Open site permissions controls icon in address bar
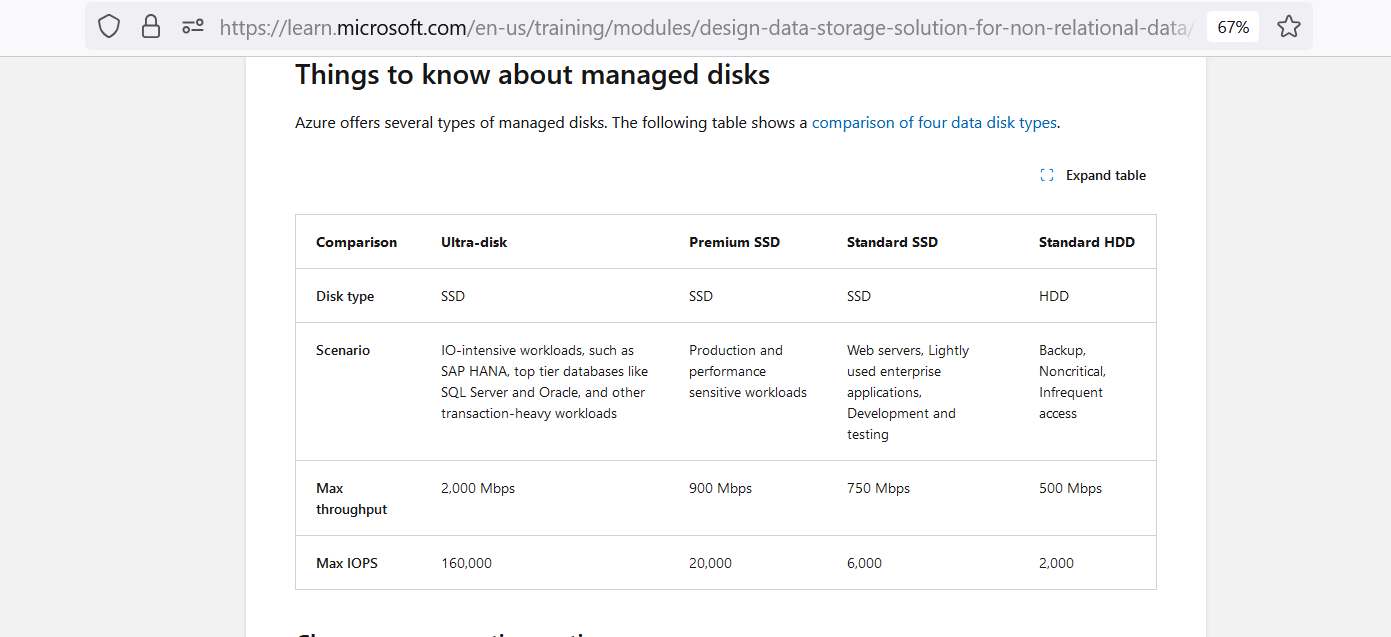1391x637 pixels. [192, 26]
